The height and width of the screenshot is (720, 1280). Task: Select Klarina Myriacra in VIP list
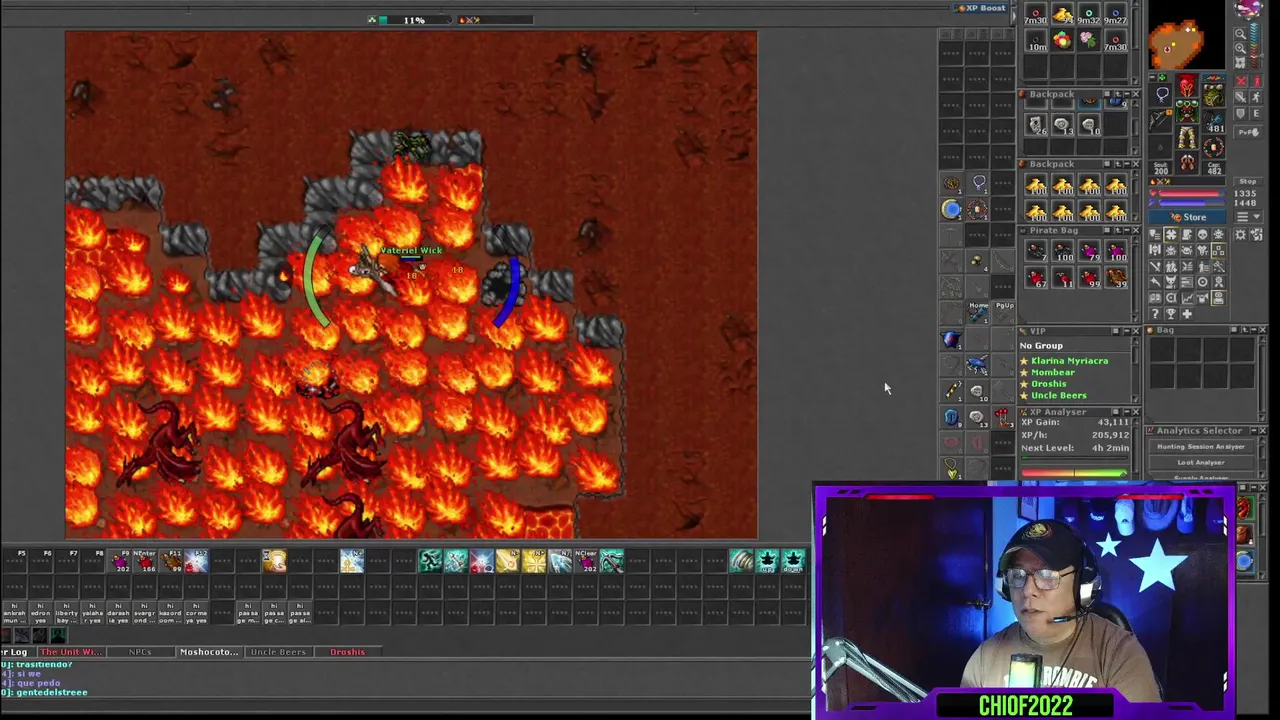pyautogui.click(x=1069, y=360)
